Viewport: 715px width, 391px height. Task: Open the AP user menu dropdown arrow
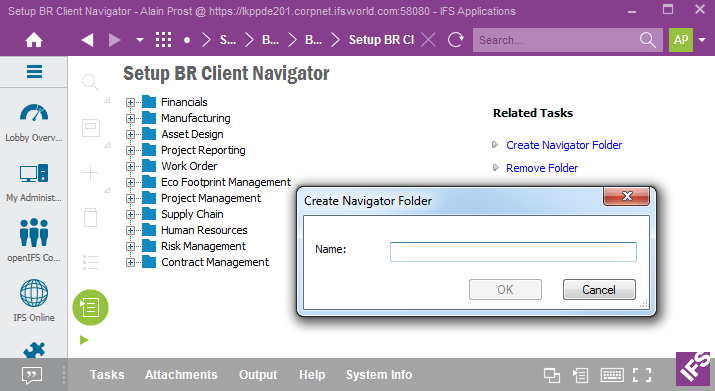(x=702, y=40)
